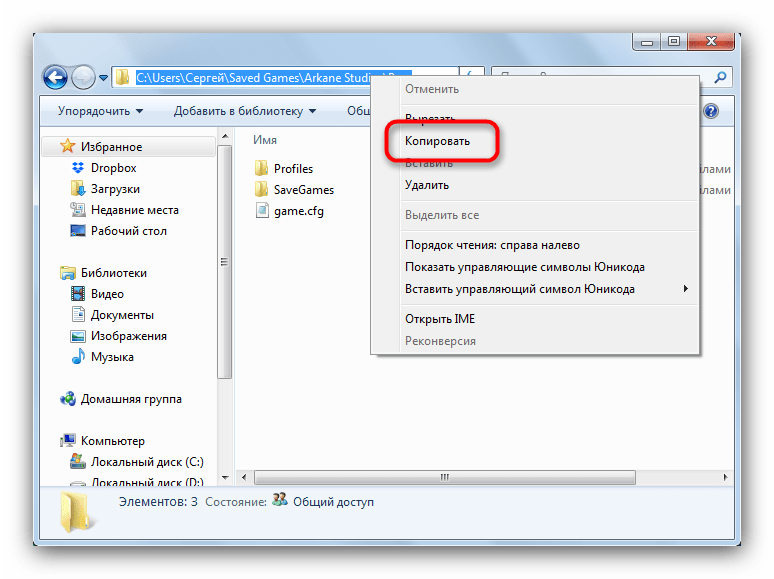The height and width of the screenshot is (579, 774).
Task: Select Показать управляющие символы Юникода
Action: 525,267
